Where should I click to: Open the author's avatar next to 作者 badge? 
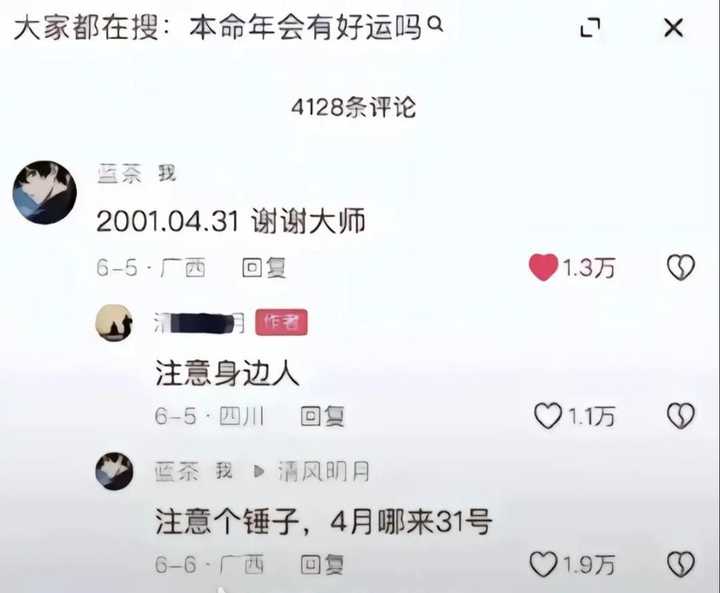click(x=114, y=323)
